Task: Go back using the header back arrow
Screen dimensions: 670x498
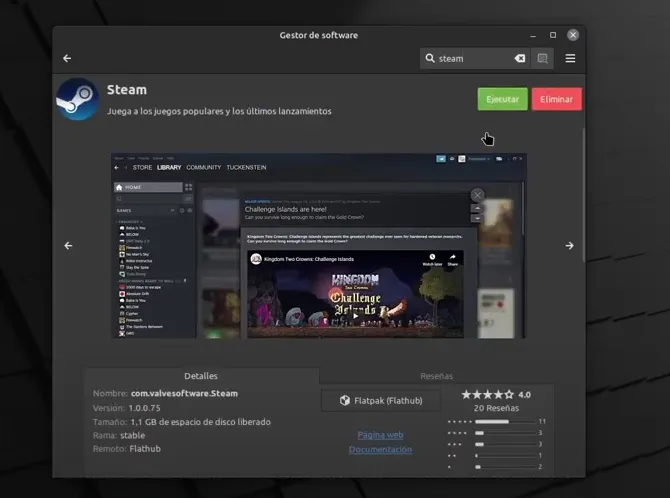Action: [67, 58]
